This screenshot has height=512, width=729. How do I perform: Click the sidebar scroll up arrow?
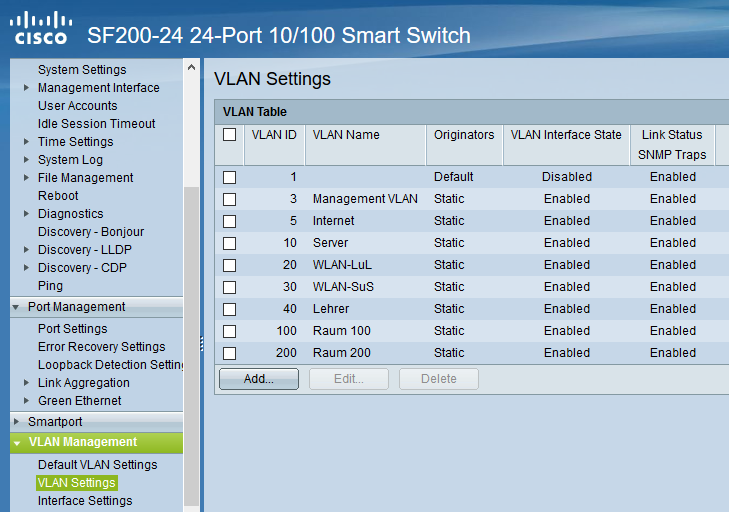tap(191, 67)
